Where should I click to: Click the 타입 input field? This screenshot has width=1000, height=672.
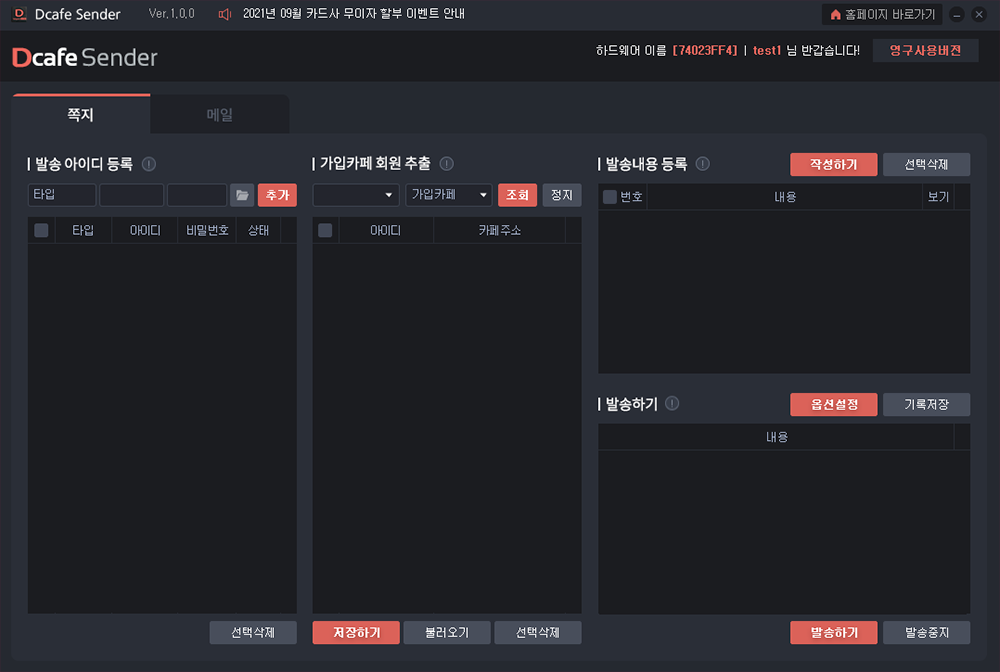(x=62, y=195)
